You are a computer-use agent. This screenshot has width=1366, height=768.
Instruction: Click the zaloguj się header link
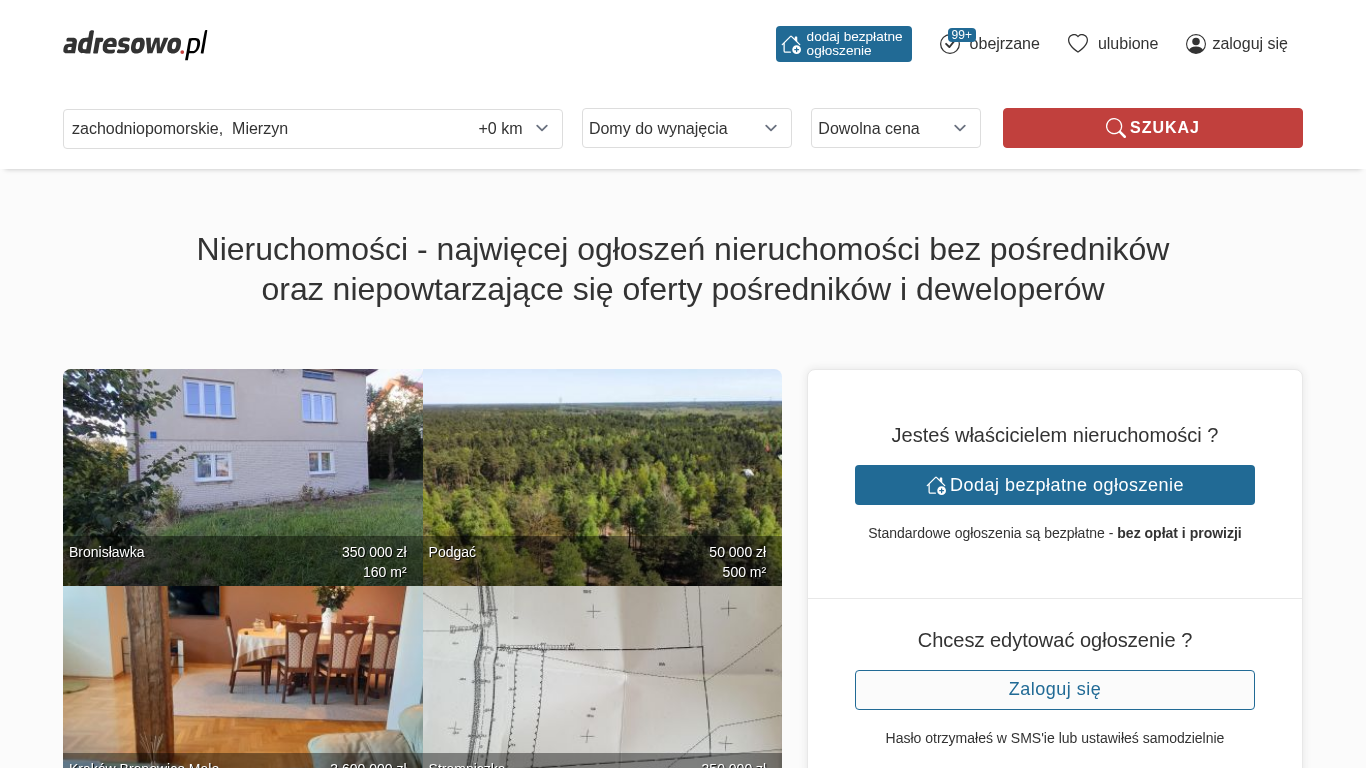point(1249,44)
